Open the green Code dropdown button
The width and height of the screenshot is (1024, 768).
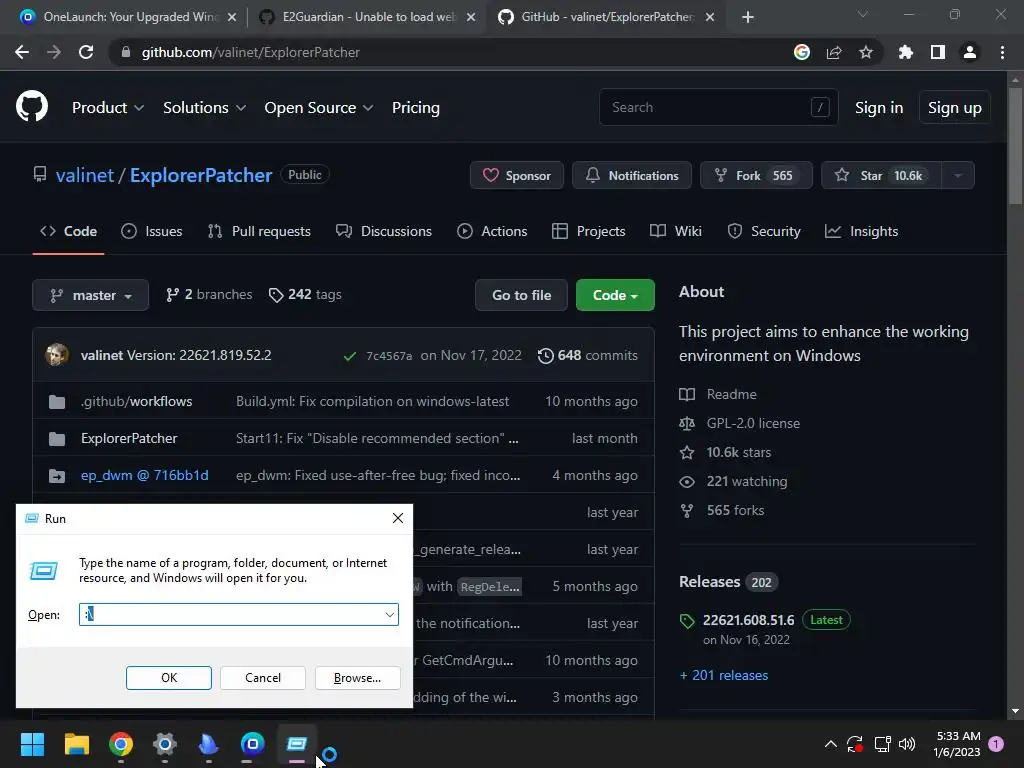[615, 295]
